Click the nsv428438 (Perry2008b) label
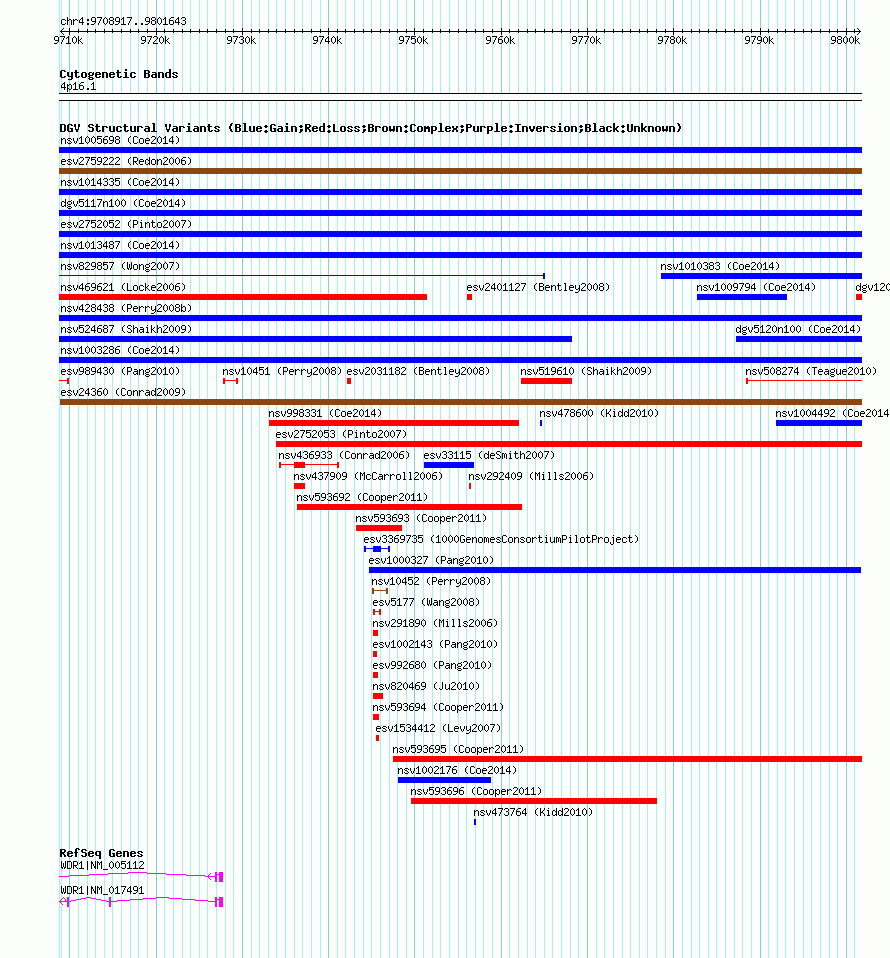 click(126, 309)
